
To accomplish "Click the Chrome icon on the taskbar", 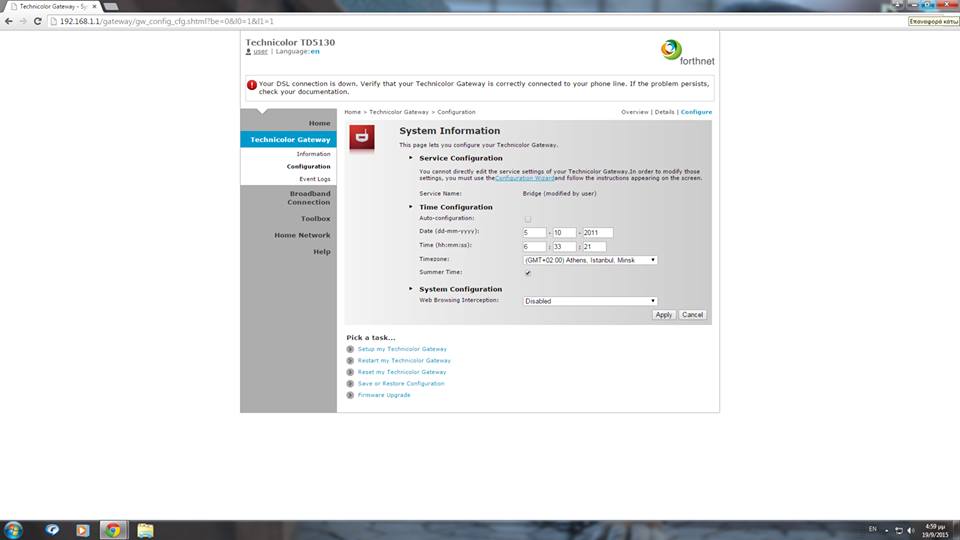I will (x=113, y=530).
